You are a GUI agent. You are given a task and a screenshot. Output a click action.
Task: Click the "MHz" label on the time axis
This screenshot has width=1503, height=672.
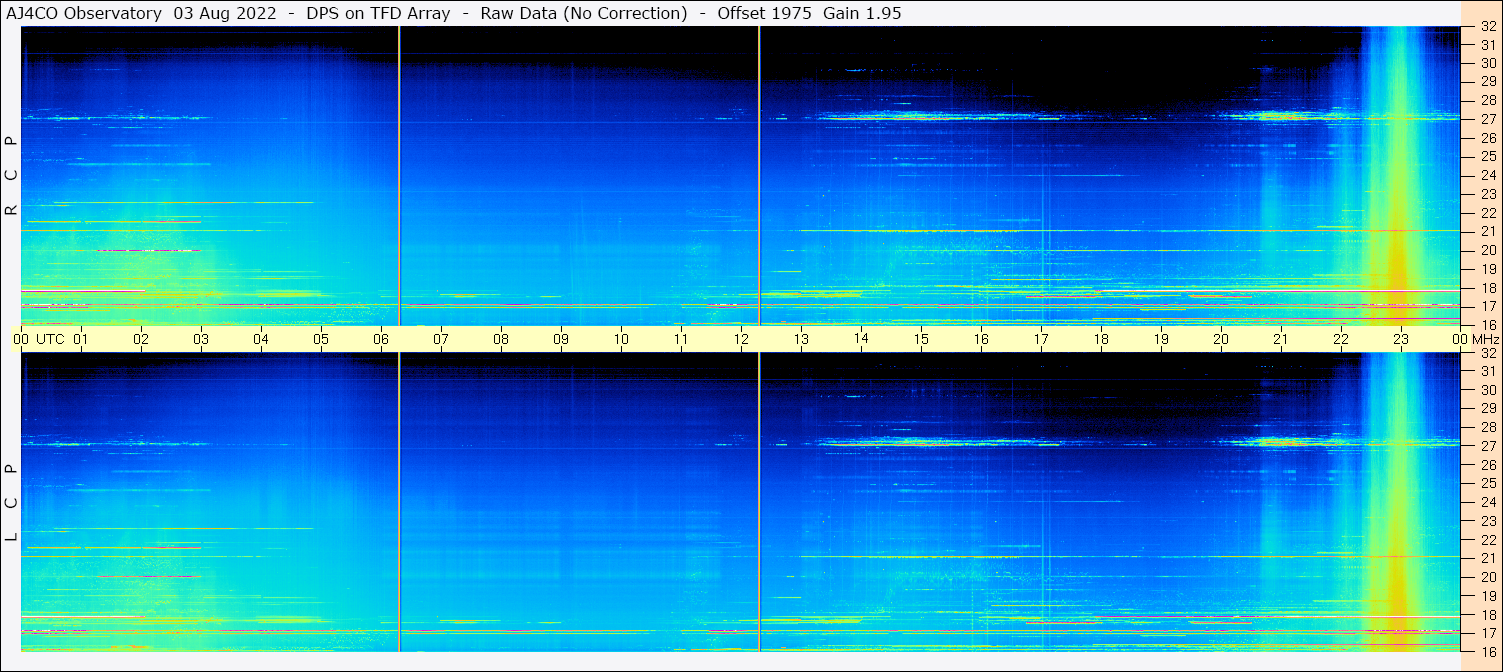pyautogui.click(x=1485, y=339)
